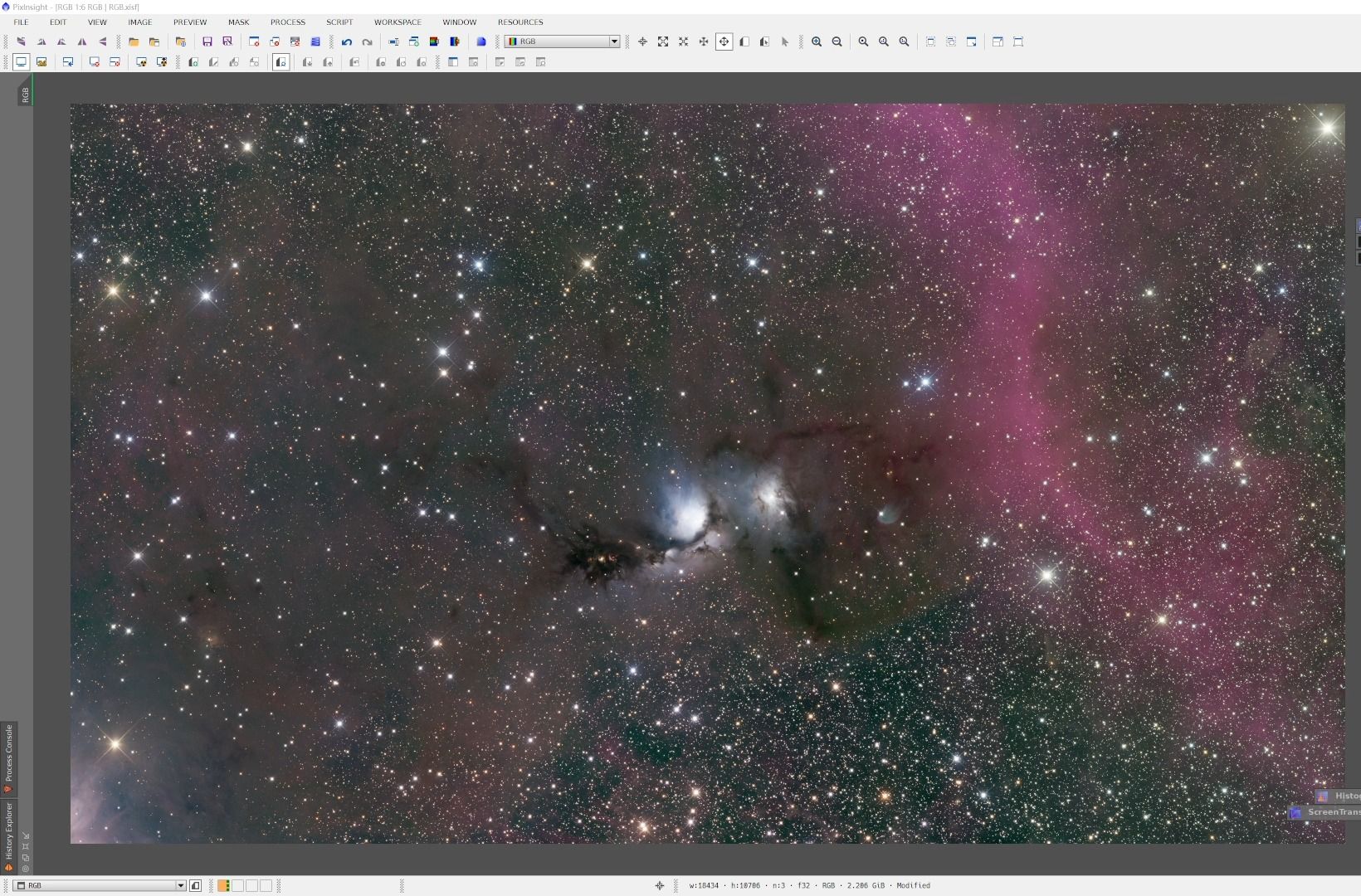1361x896 pixels.
Task: Click the horizontal mirror icon
Action: pyautogui.click(x=81, y=41)
